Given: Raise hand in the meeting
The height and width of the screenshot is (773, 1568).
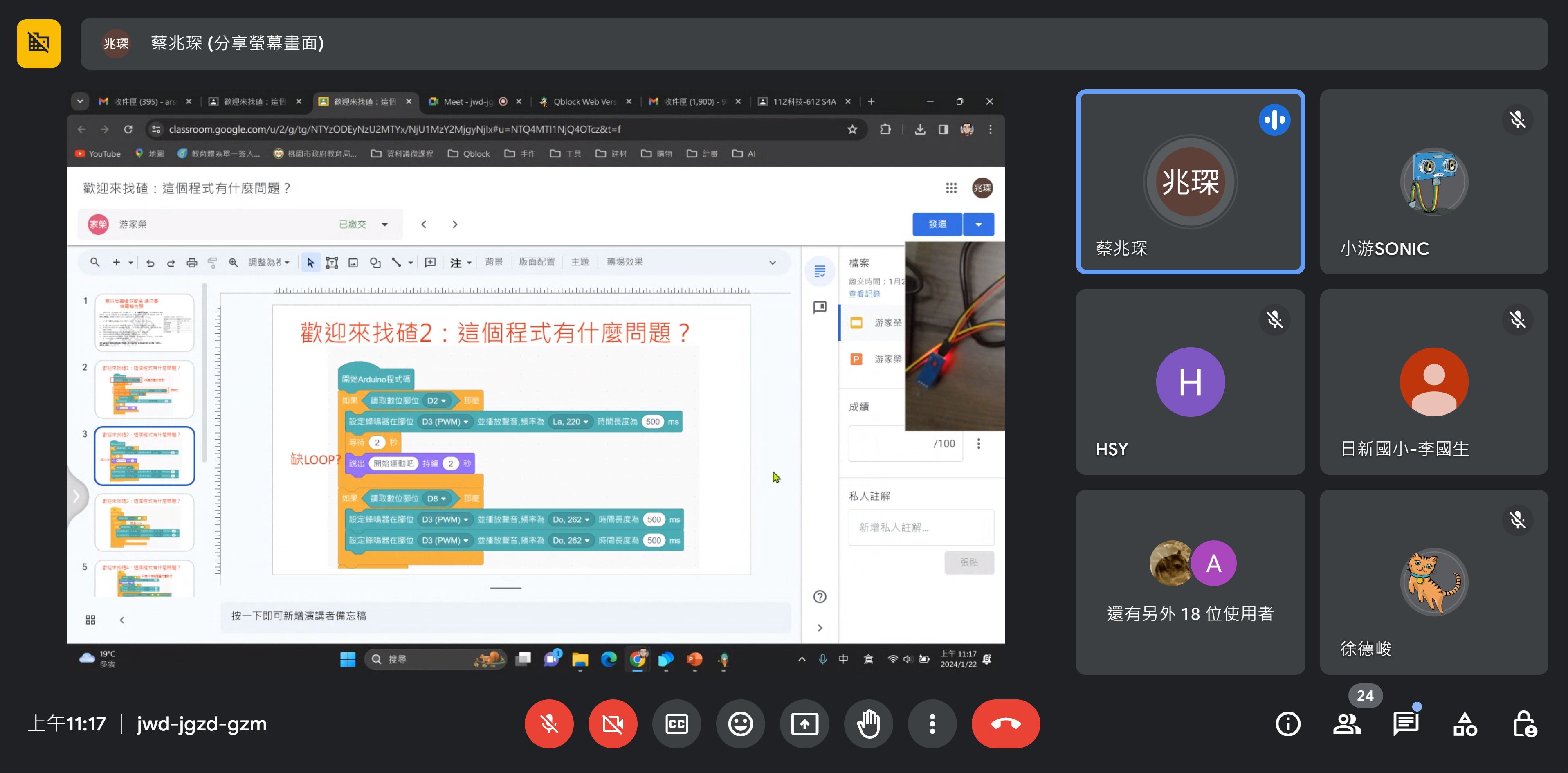Looking at the screenshot, I should 869,724.
